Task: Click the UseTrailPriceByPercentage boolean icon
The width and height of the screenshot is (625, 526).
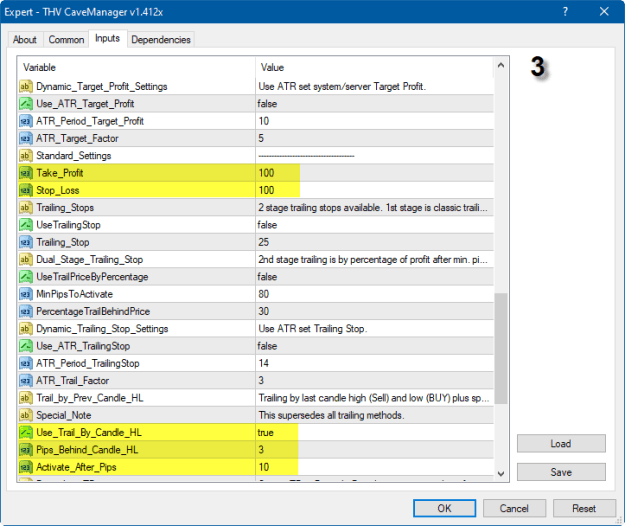Action: [25, 277]
